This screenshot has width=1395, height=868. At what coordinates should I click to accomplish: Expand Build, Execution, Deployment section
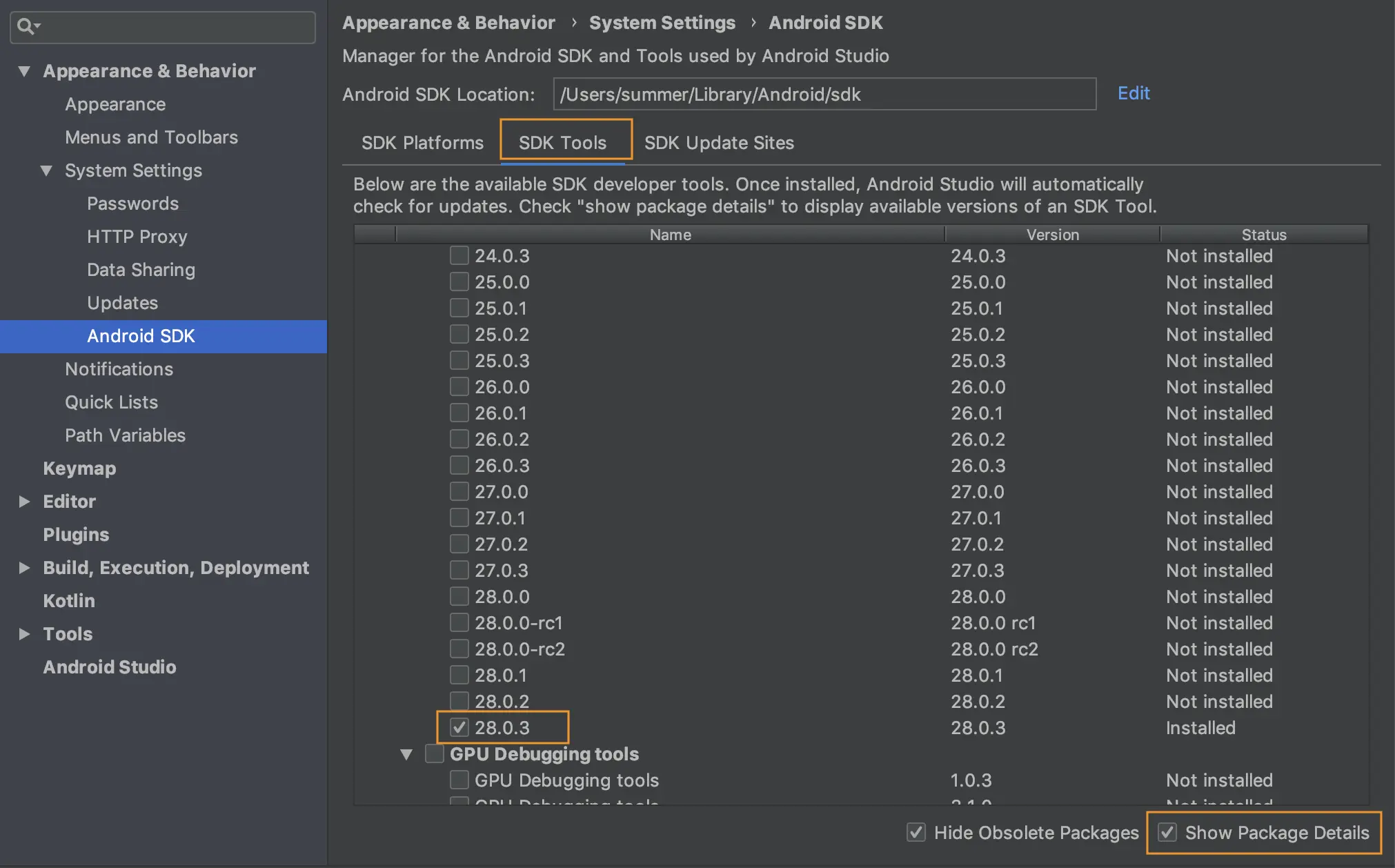(24, 568)
